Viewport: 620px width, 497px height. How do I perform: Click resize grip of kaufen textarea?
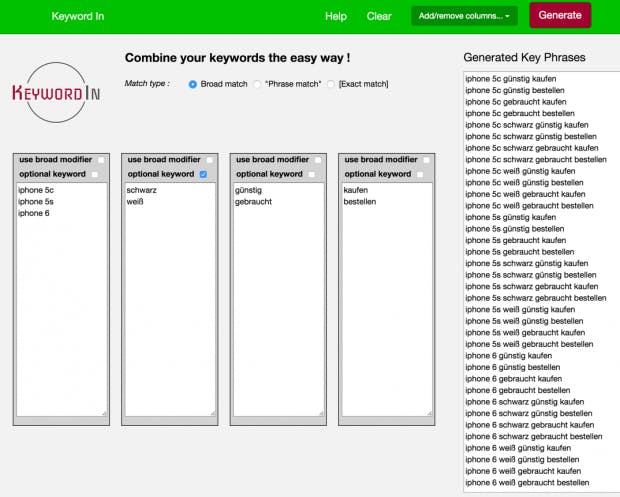coord(429,413)
